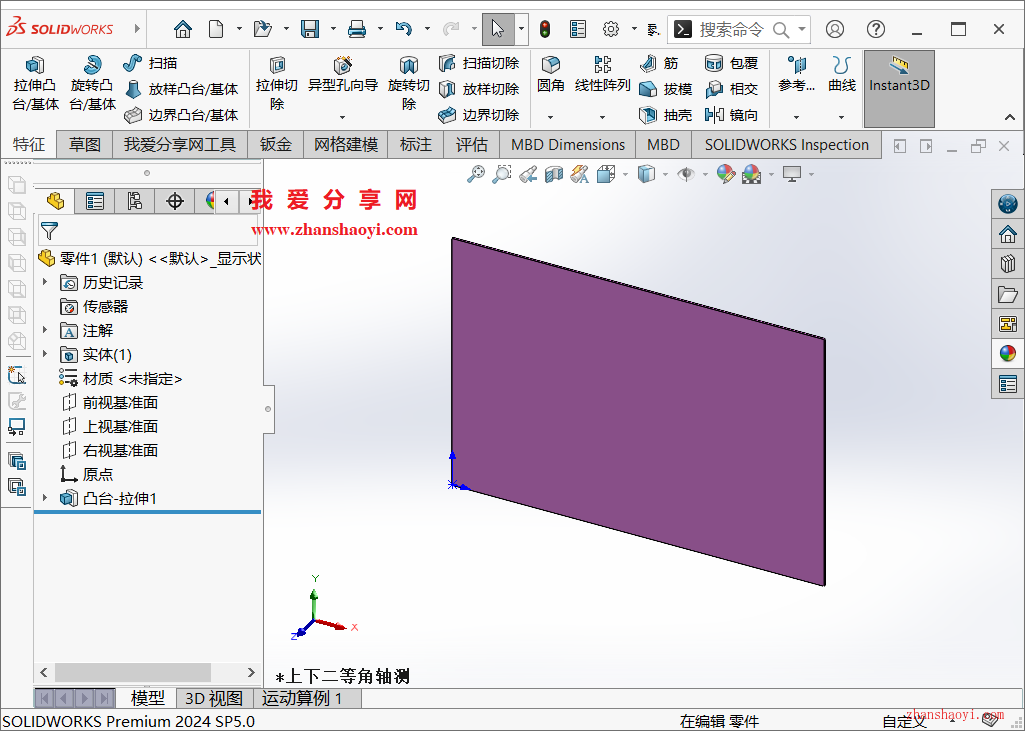Collapse the CommandManager ribbon chevron
This screenshot has width=1025, height=731.
1010,118
